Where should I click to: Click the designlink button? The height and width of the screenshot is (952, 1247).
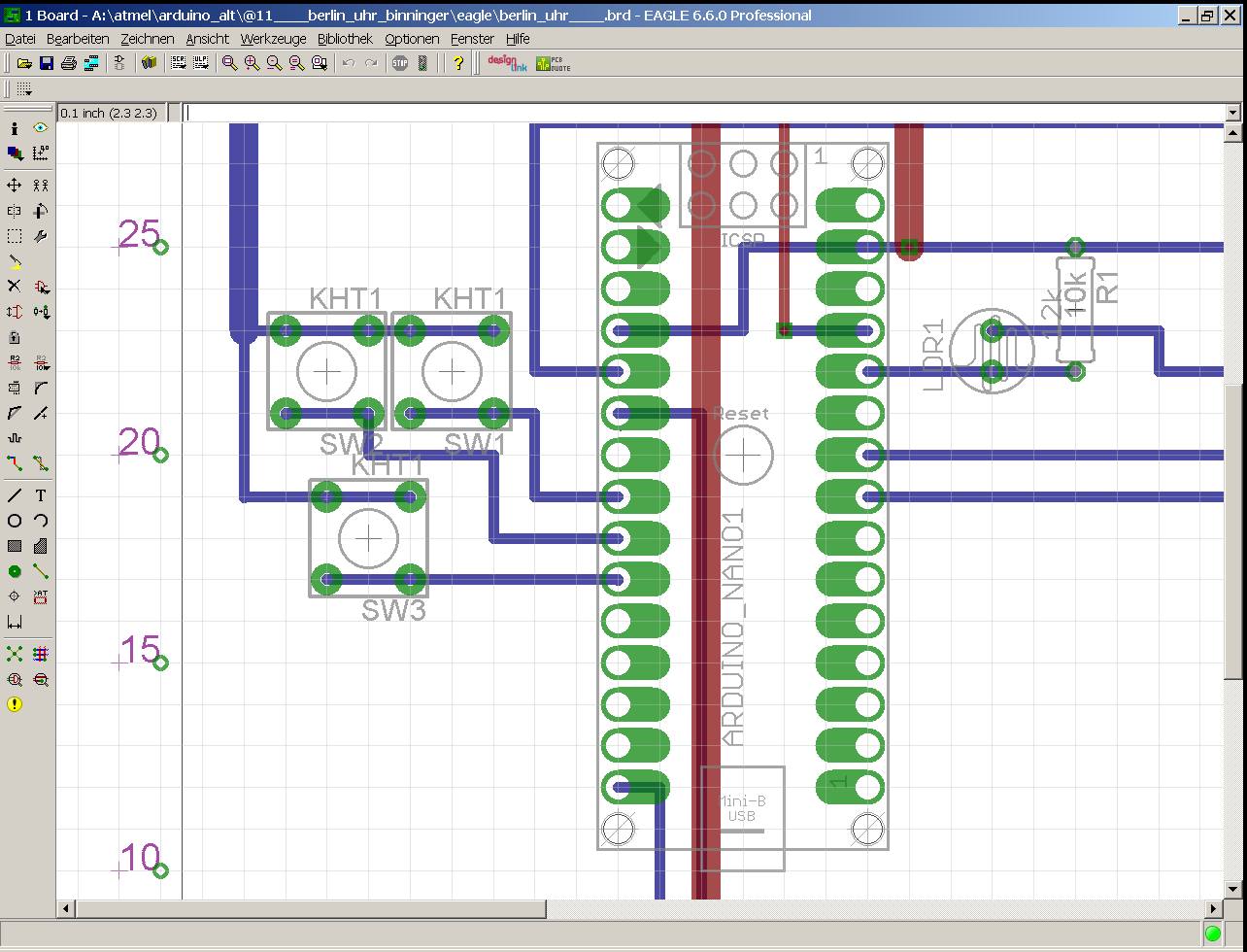click(506, 63)
